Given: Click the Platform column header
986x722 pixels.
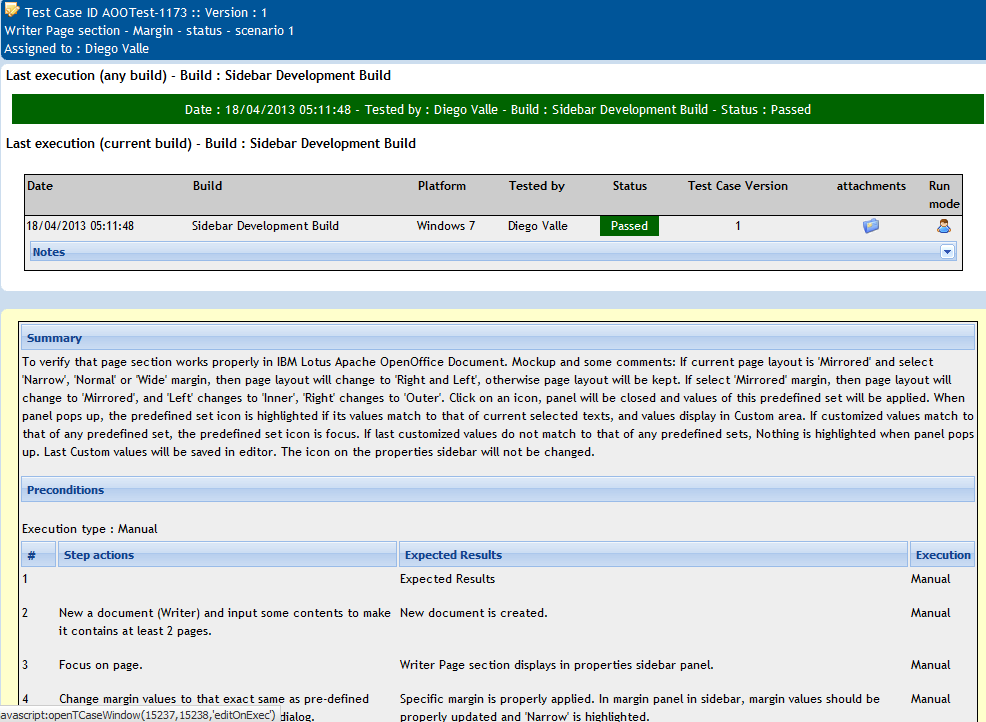Looking at the screenshot, I should pos(441,186).
